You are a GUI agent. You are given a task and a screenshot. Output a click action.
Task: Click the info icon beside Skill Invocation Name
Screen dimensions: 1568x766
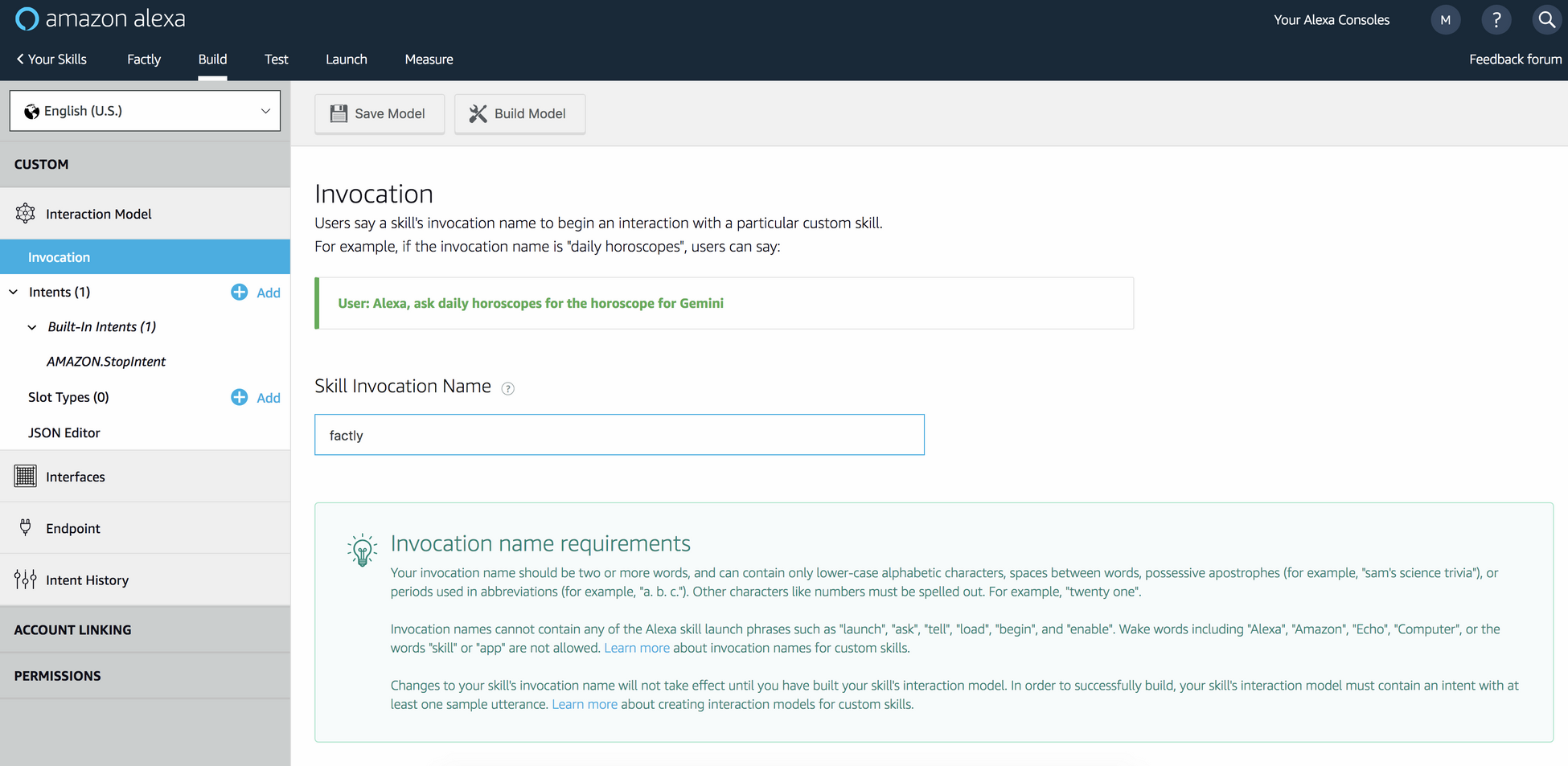click(x=507, y=388)
